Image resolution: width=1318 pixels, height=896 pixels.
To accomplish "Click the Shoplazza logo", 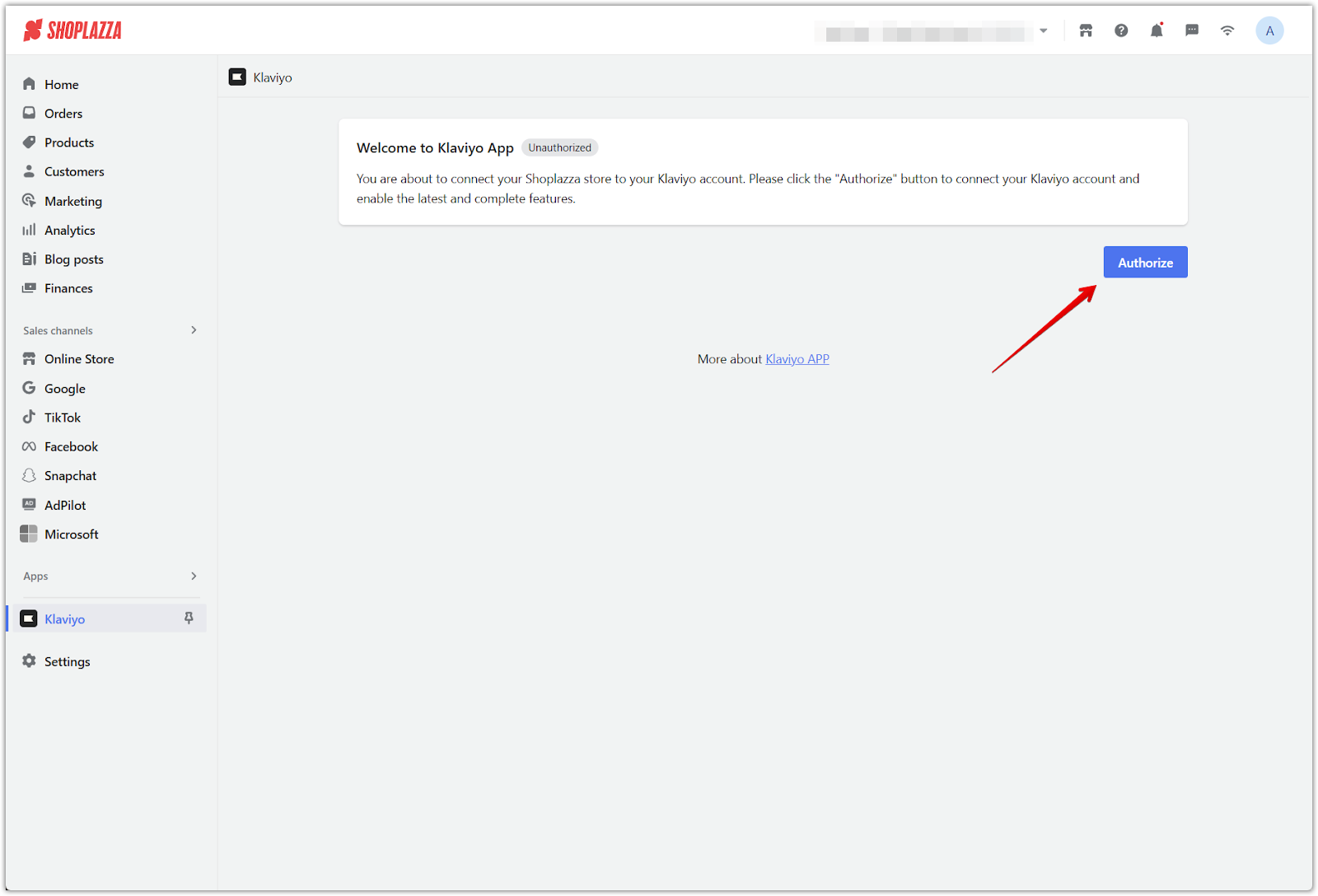I will coord(72,30).
